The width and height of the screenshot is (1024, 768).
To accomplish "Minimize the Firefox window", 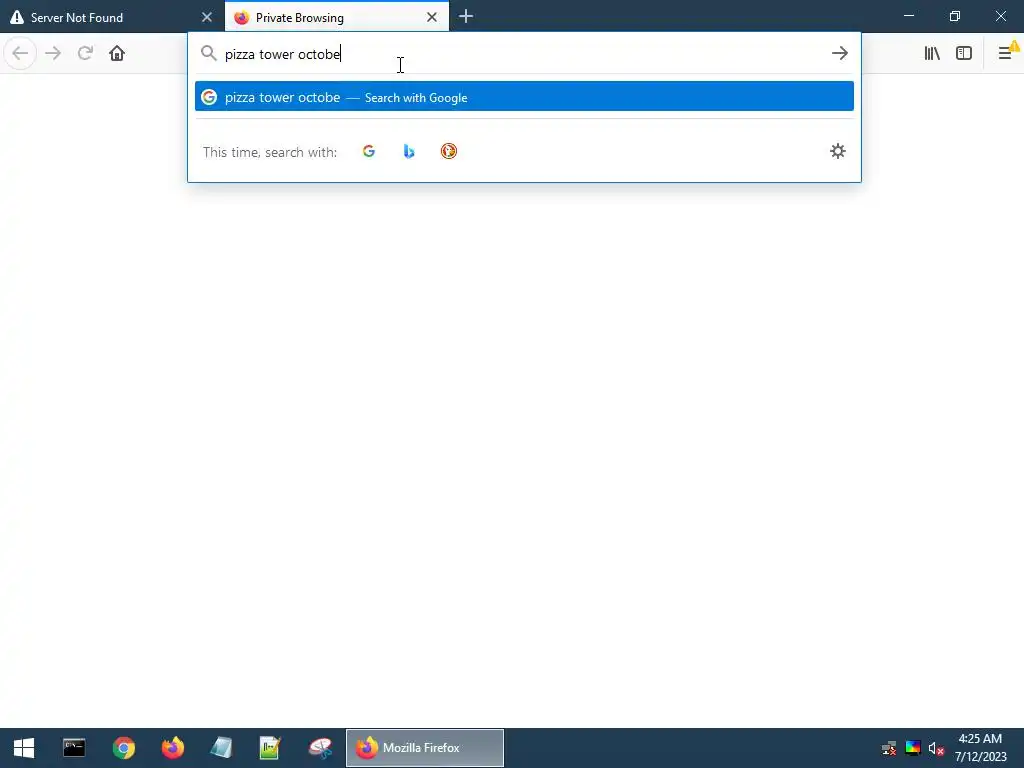I will tap(909, 16).
